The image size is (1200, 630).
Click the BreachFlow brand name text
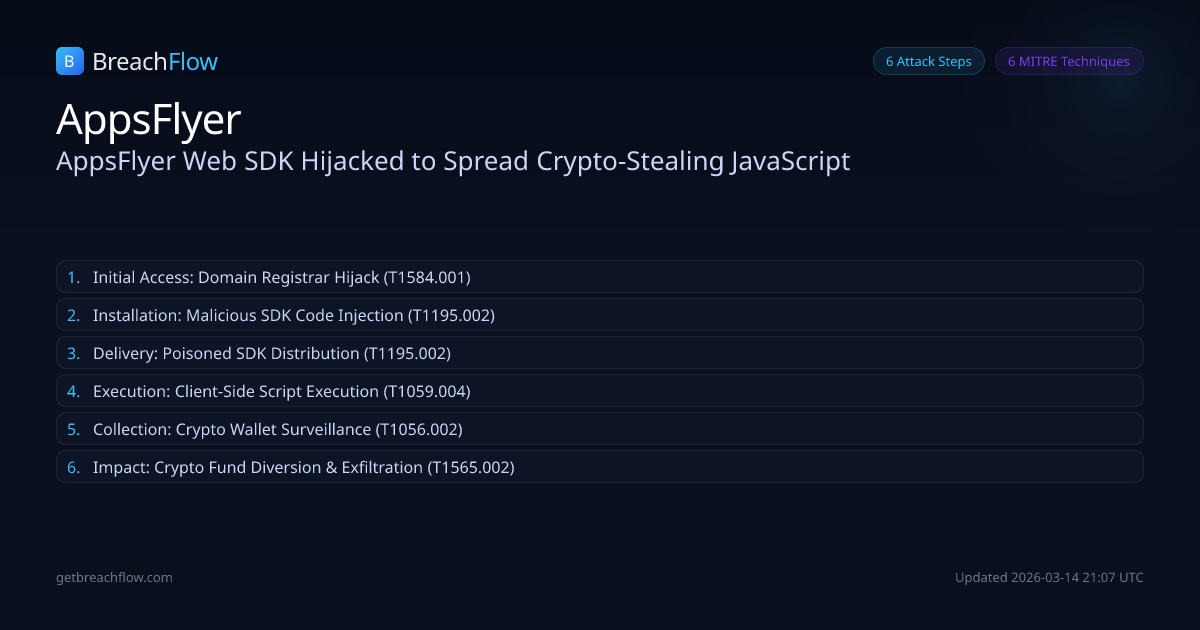pyautogui.click(x=155, y=62)
